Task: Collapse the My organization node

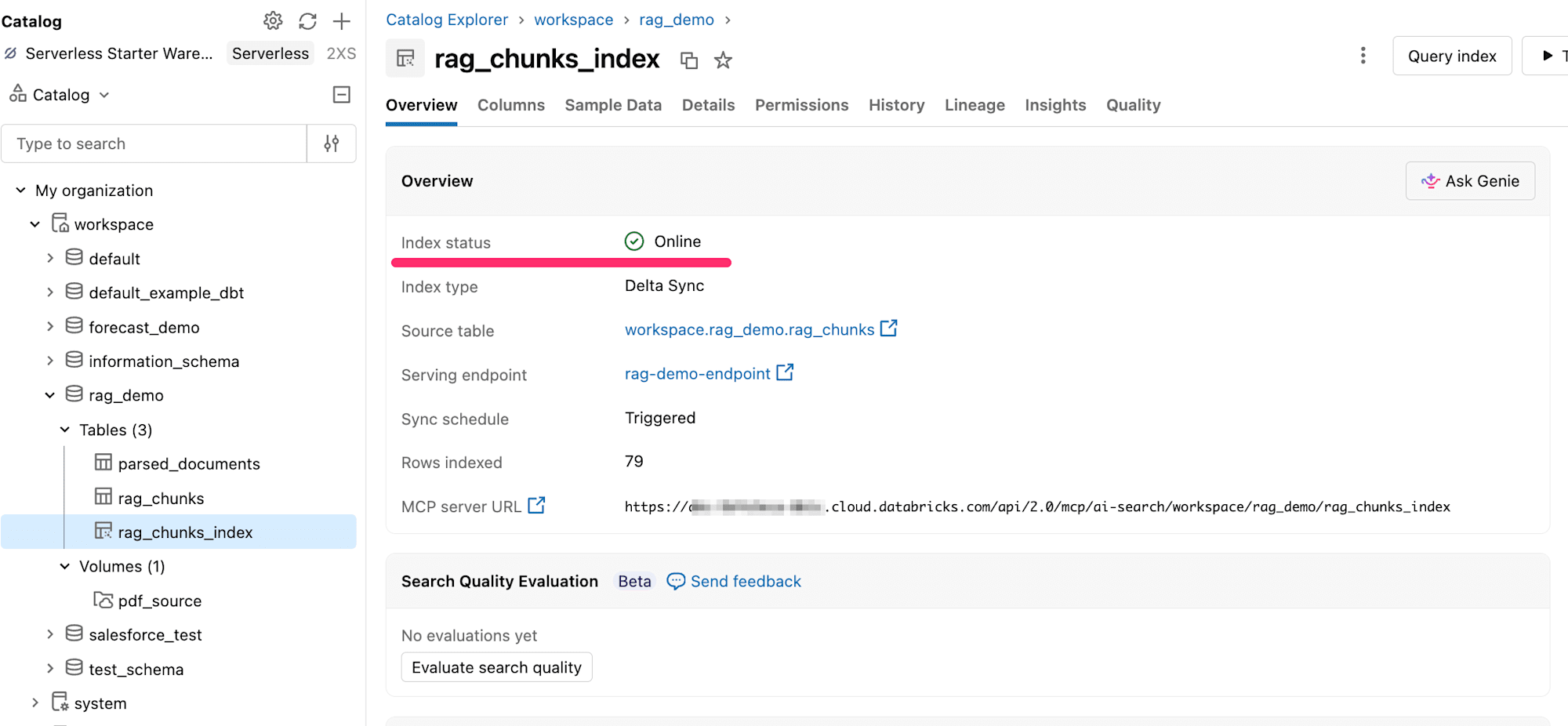Action: point(20,191)
